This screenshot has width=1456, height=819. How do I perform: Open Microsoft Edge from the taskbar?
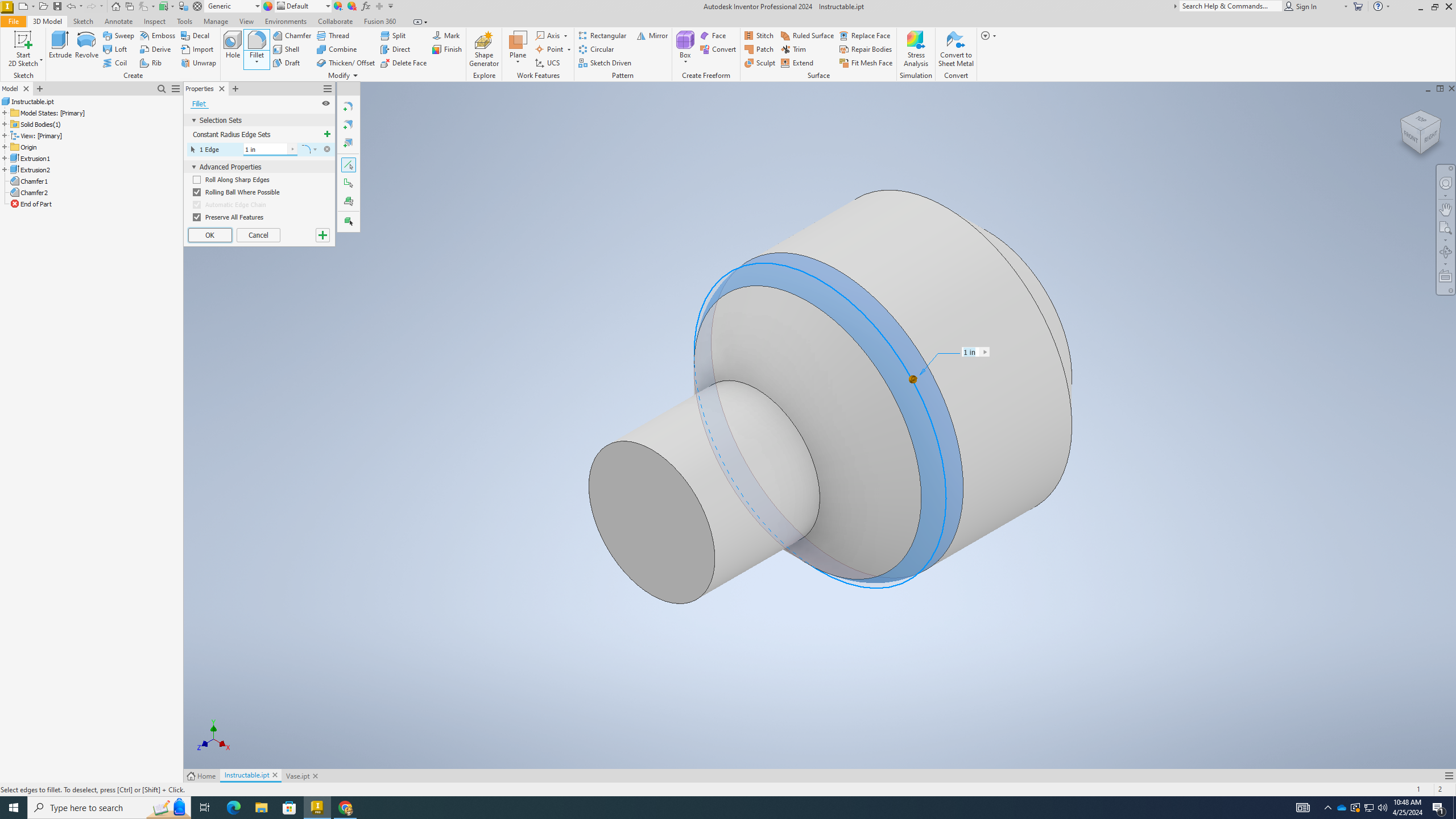234,808
